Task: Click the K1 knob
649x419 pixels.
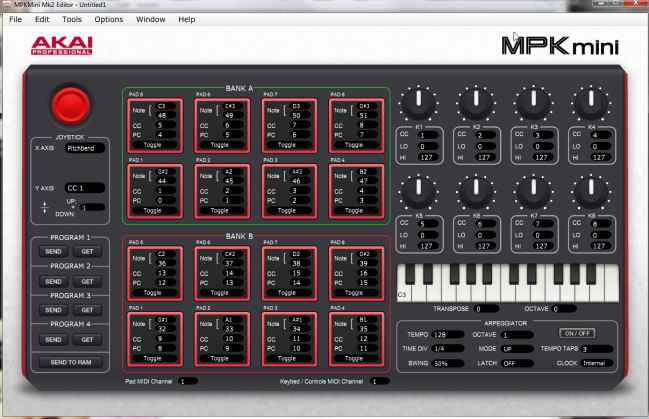Action: [419, 102]
